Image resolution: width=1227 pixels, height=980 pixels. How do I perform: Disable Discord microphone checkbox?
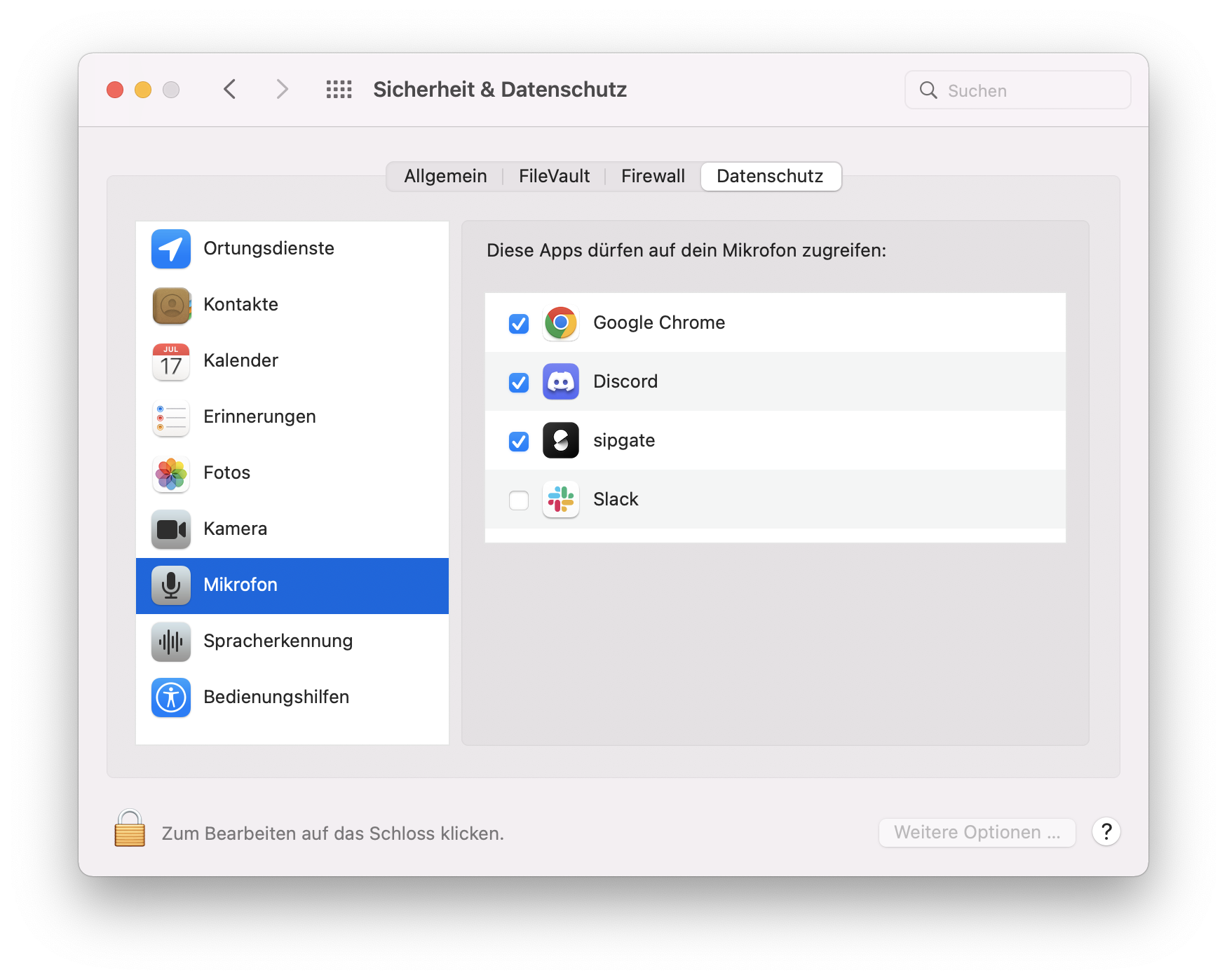[519, 383]
